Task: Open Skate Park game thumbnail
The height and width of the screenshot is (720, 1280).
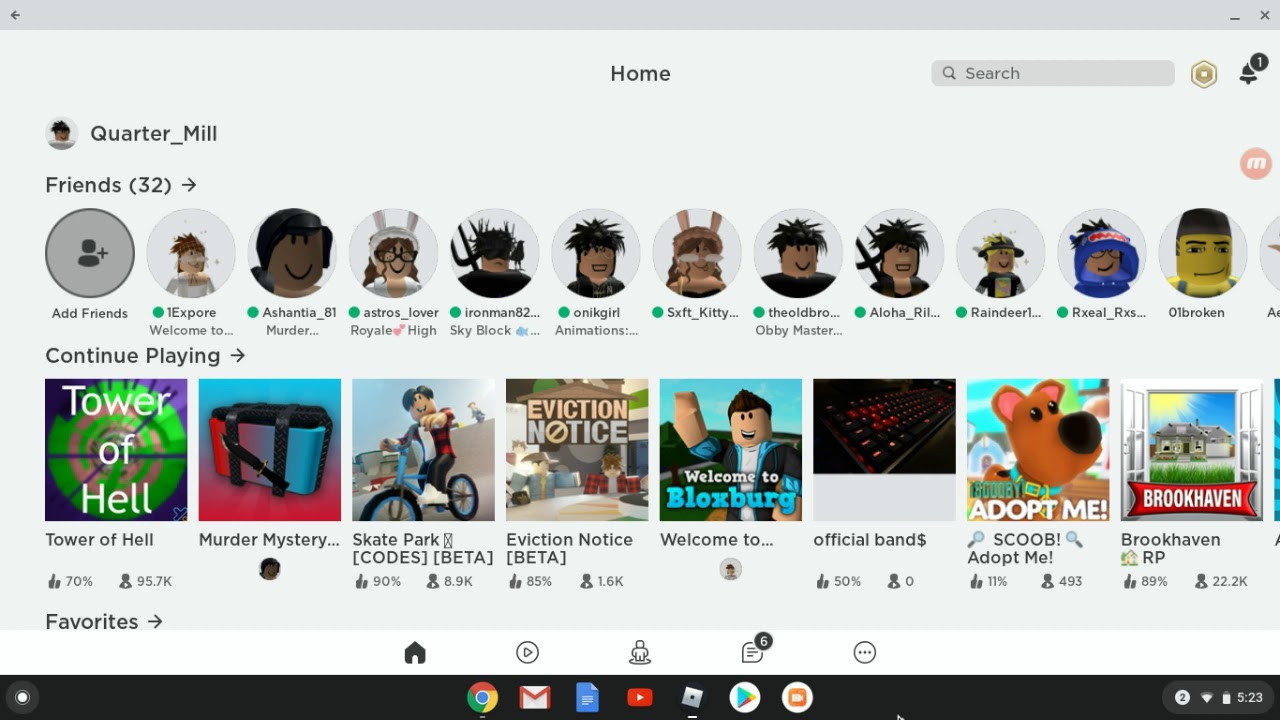Action: coord(423,450)
